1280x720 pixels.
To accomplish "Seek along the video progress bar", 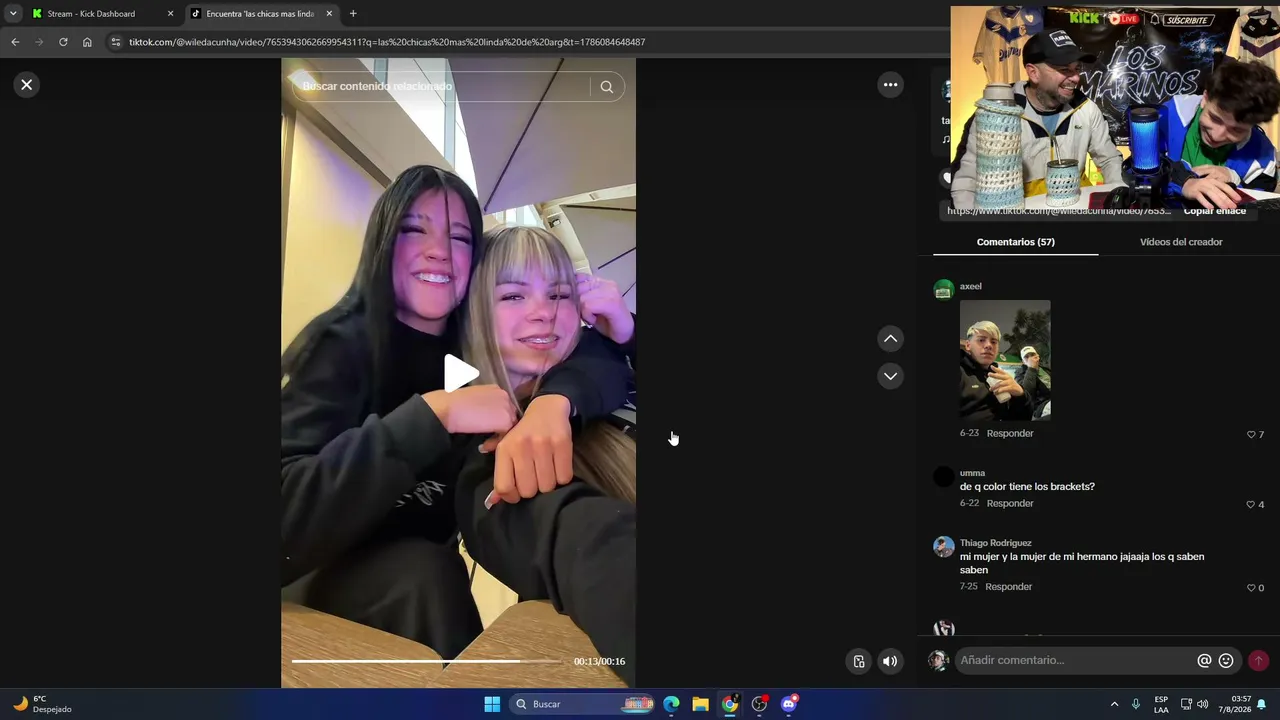I will pyautogui.click(x=427, y=661).
